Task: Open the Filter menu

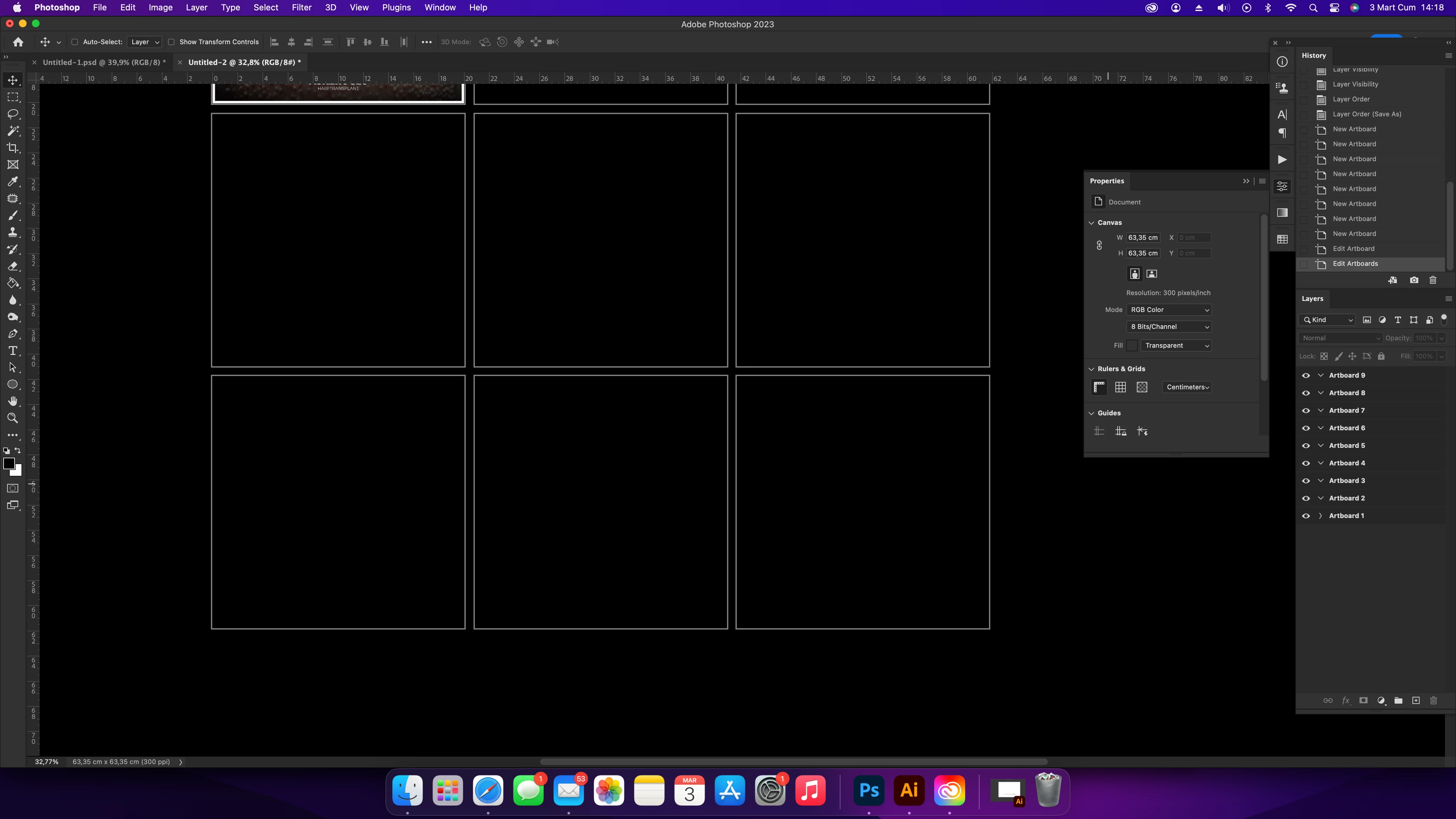Action: [x=301, y=7]
